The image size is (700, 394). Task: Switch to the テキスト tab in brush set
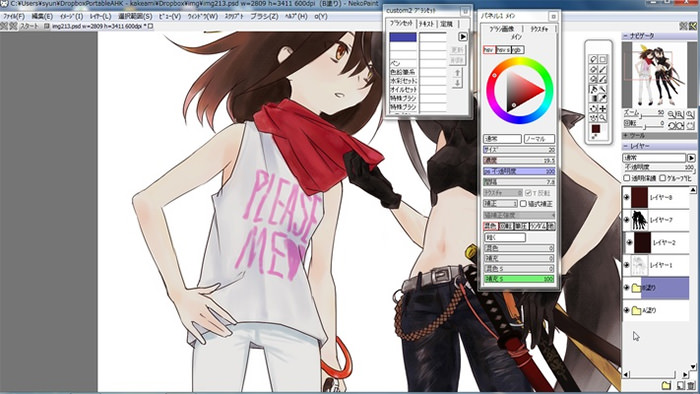(426, 24)
